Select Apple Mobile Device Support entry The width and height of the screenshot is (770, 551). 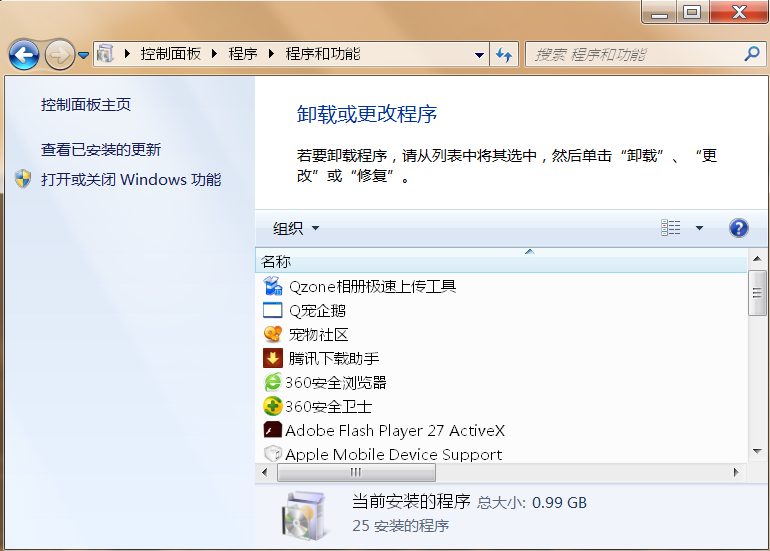click(393, 454)
